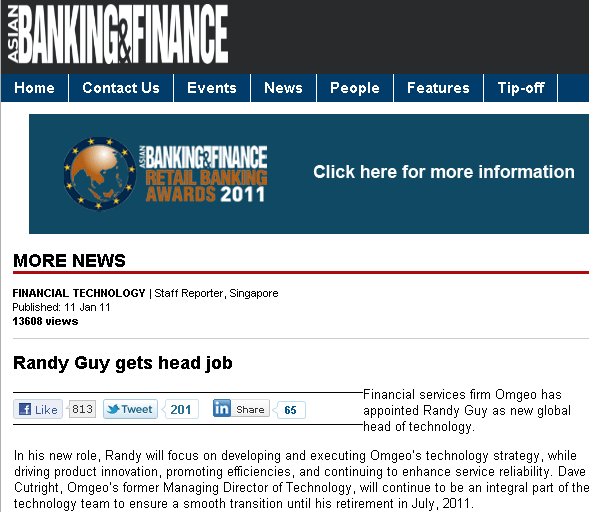Click the 65 LinkedIn share count
Screen dimensions: 589x512
click(290, 410)
